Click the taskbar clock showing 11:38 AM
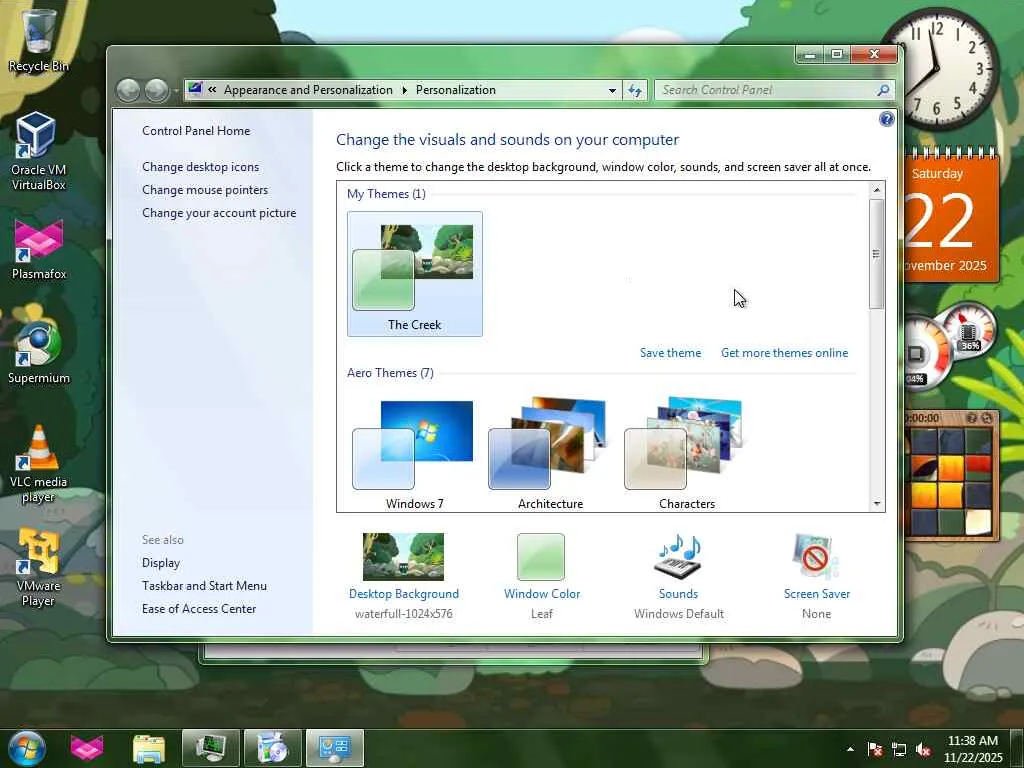 (x=972, y=749)
